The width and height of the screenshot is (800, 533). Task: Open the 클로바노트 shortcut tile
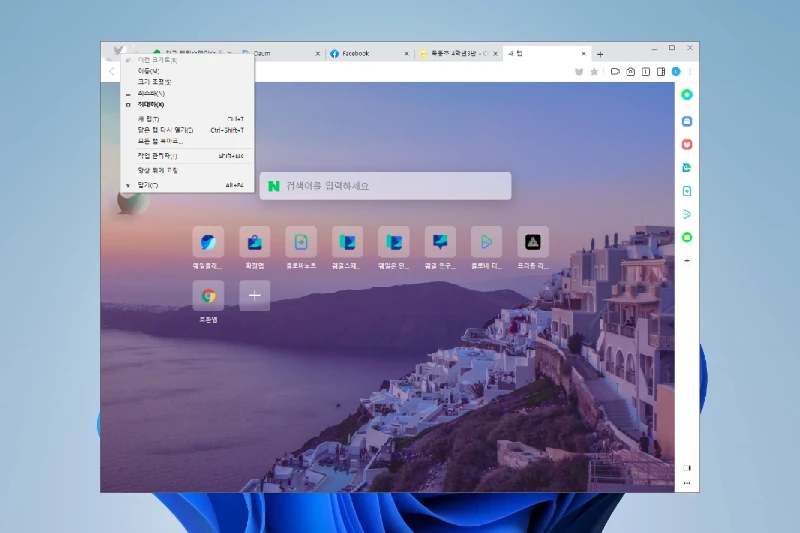301,242
